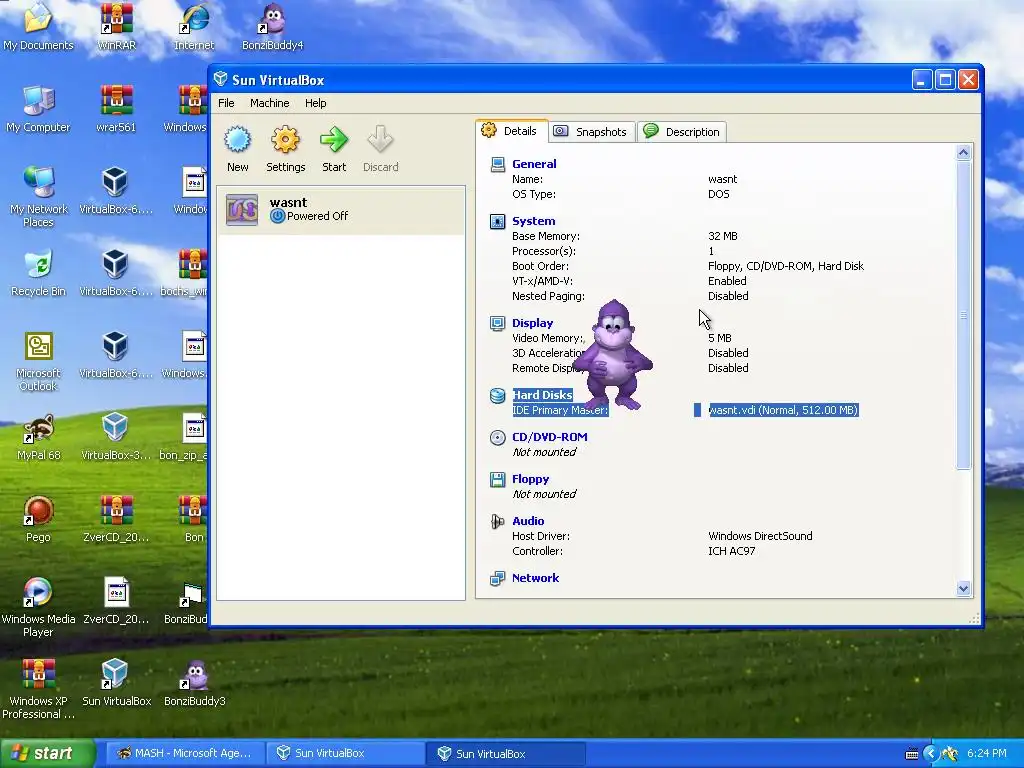Screen dimensions: 1024x768
Task: Select the My Documents desktop icon
Action: click(x=38, y=26)
